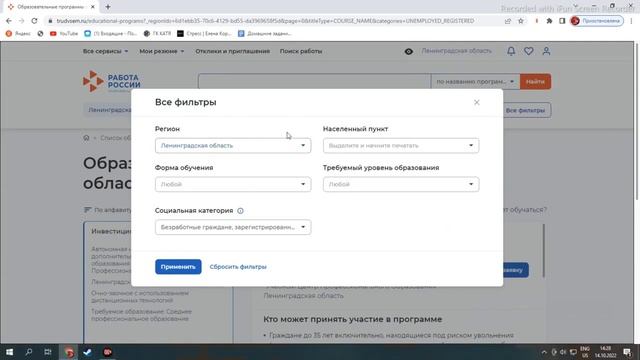This screenshot has height=360, width=640.
Task: Open the YouTube bookmark
Action: [x=64, y=34]
